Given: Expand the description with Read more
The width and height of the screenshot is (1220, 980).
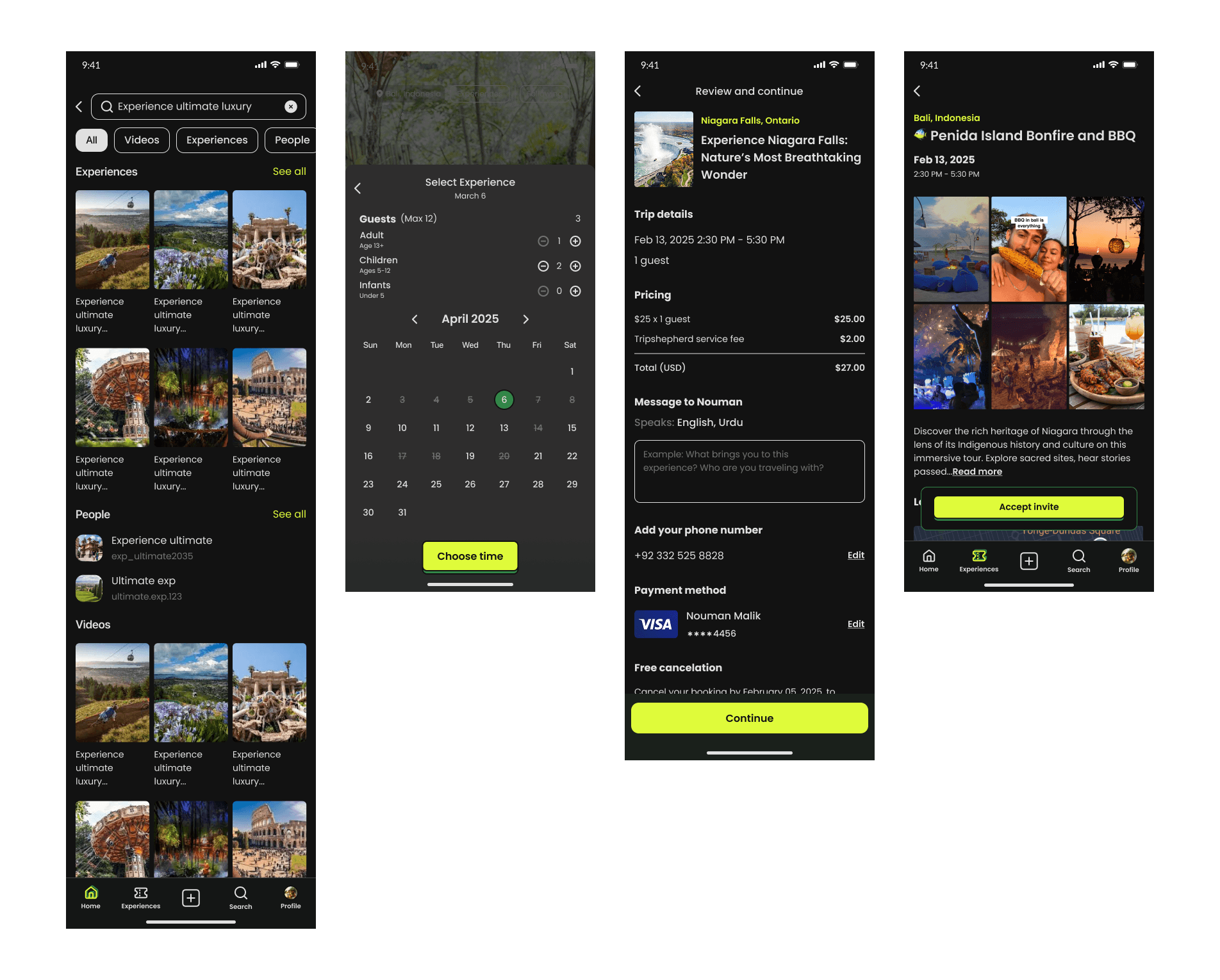Looking at the screenshot, I should (x=977, y=471).
